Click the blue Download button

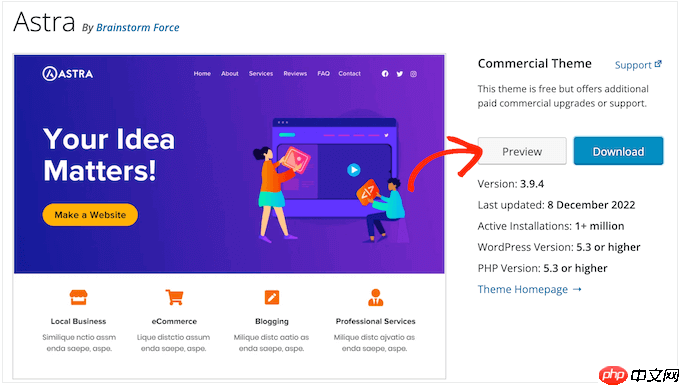tap(618, 151)
